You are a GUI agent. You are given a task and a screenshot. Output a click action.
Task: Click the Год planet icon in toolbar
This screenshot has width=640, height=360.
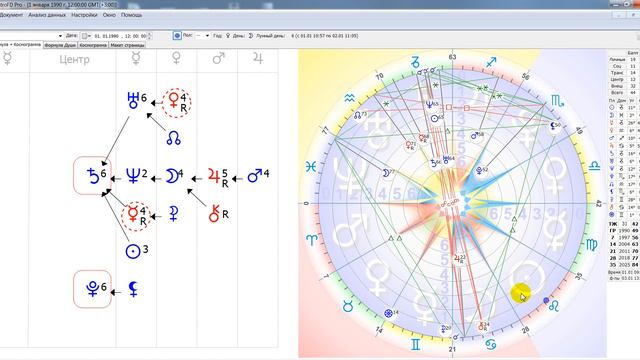click(228, 36)
